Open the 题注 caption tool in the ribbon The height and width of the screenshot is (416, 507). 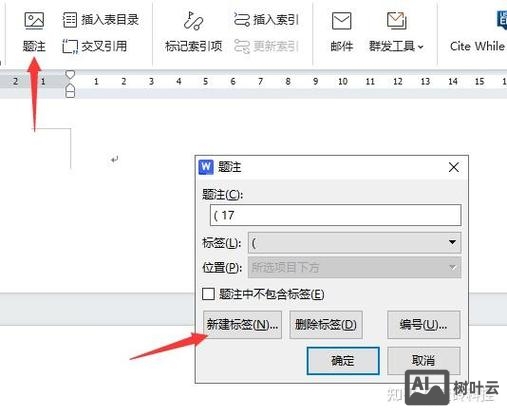[x=34, y=32]
